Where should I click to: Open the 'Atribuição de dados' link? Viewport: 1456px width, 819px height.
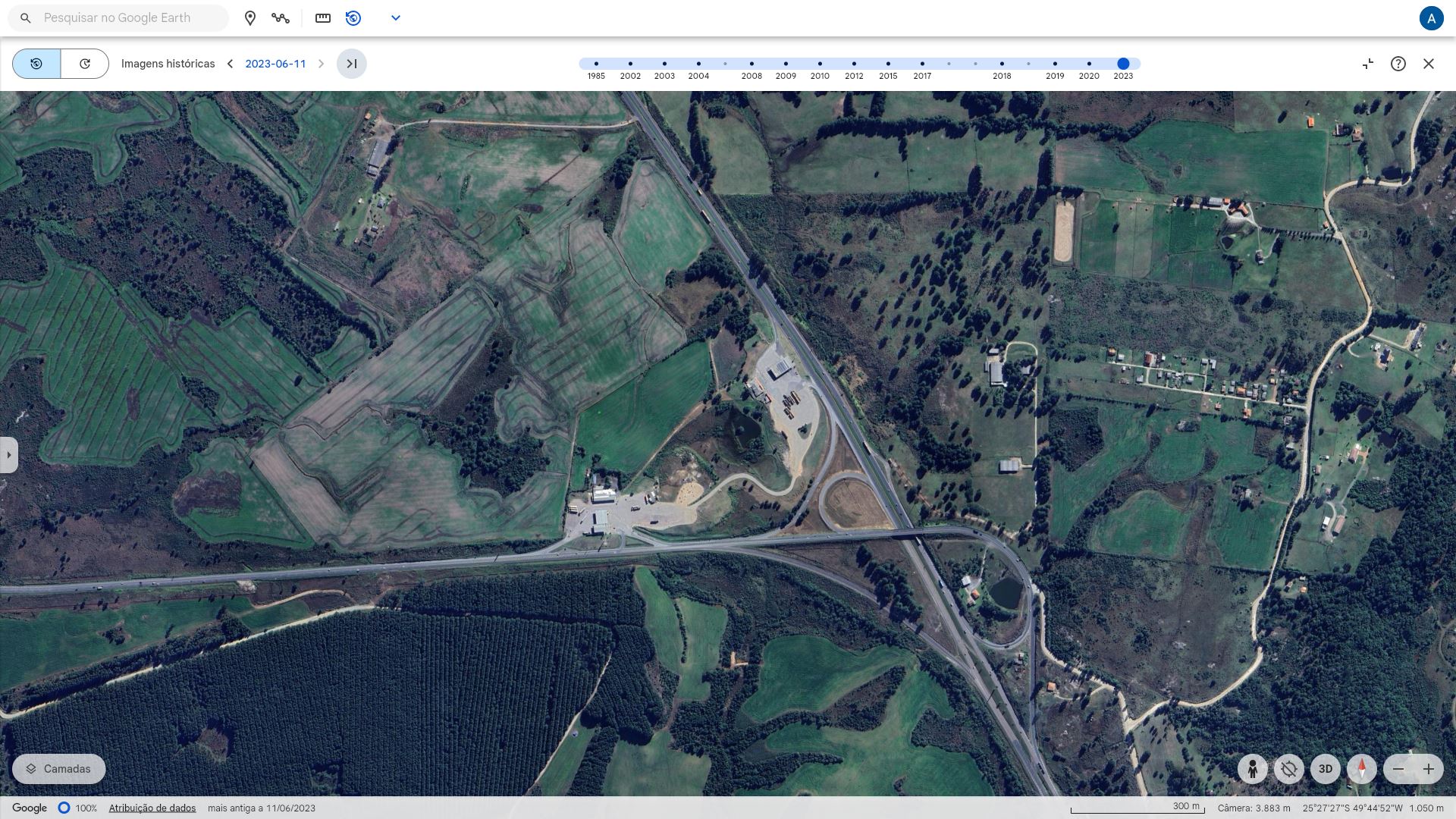[x=152, y=808]
